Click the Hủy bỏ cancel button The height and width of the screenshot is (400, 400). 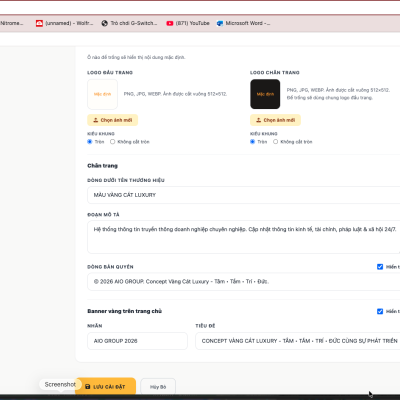pos(158,387)
